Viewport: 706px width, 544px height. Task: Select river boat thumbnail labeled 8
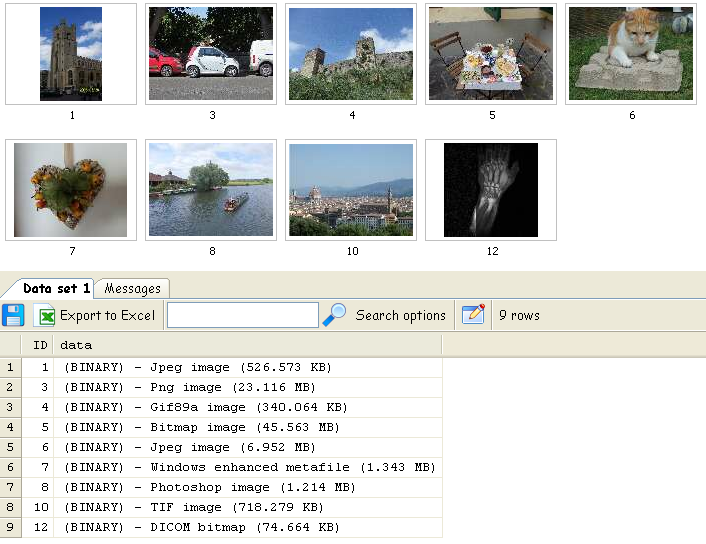click(x=211, y=190)
